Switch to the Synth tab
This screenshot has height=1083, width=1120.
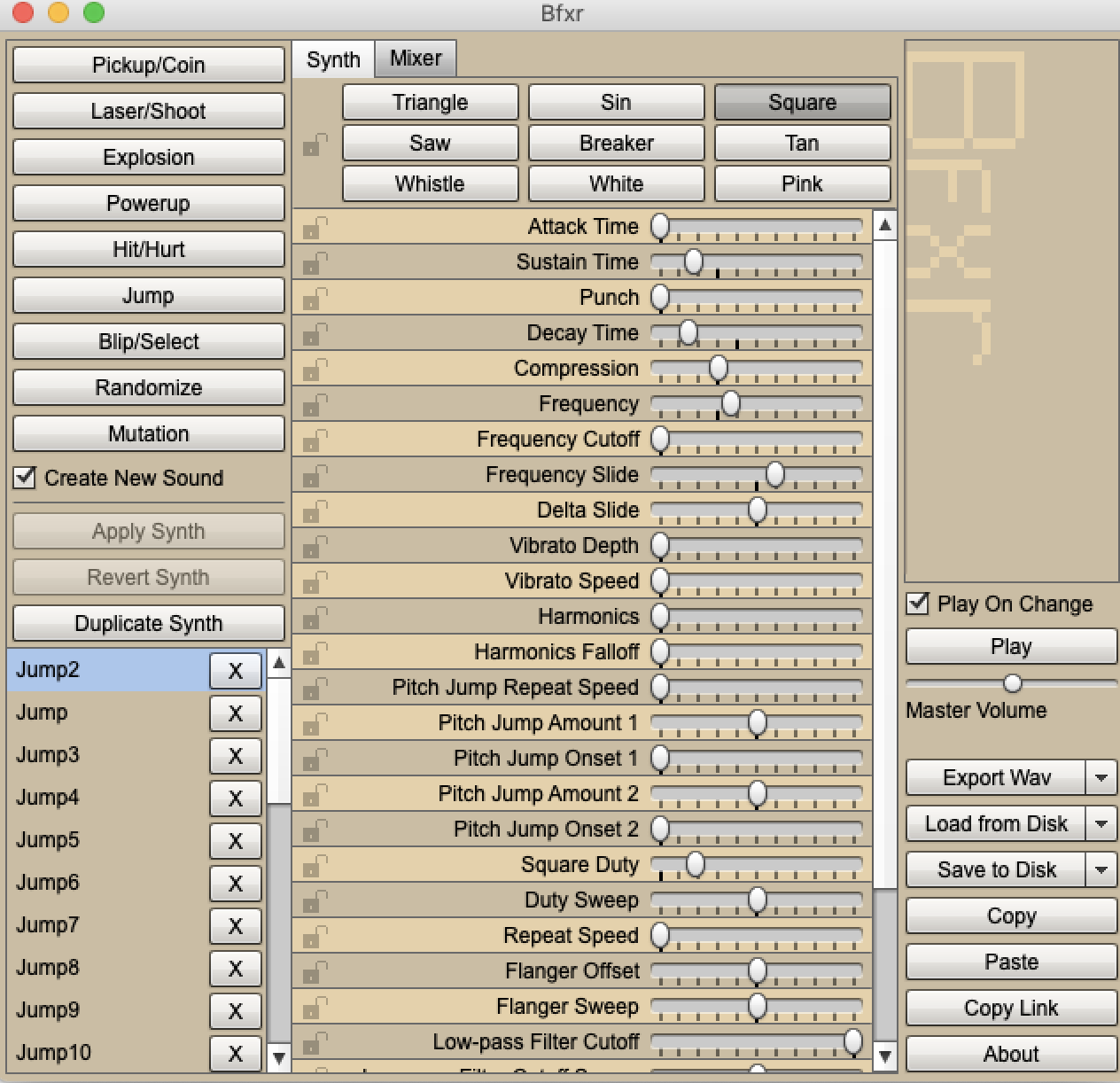[333, 59]
